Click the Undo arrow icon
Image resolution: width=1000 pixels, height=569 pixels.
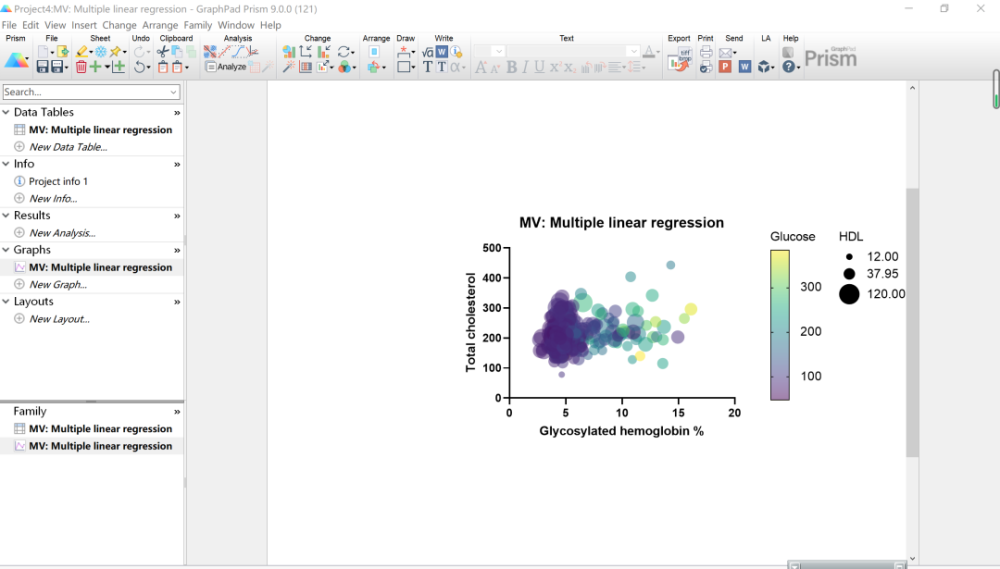139,66
